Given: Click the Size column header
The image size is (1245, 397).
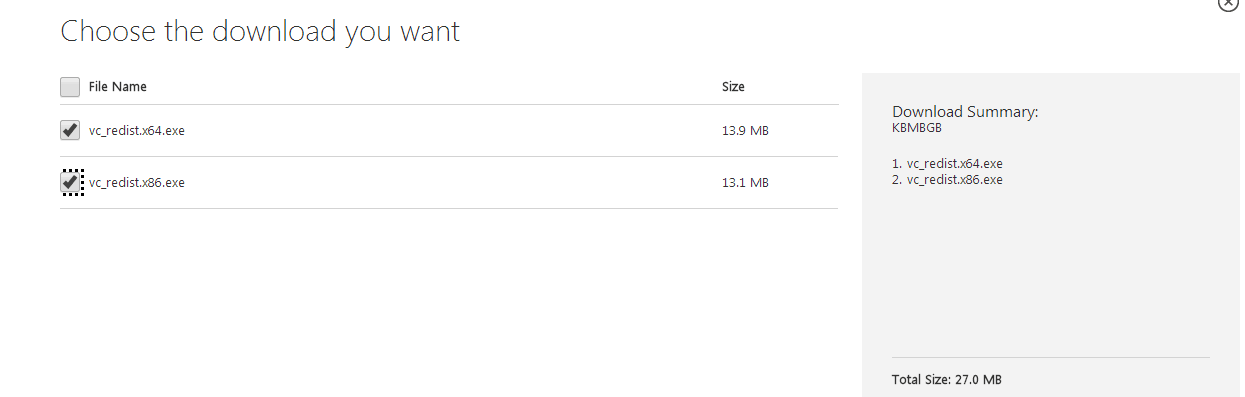Looking at the screenshot, I should pyautogui.click(x=733, y=87).
